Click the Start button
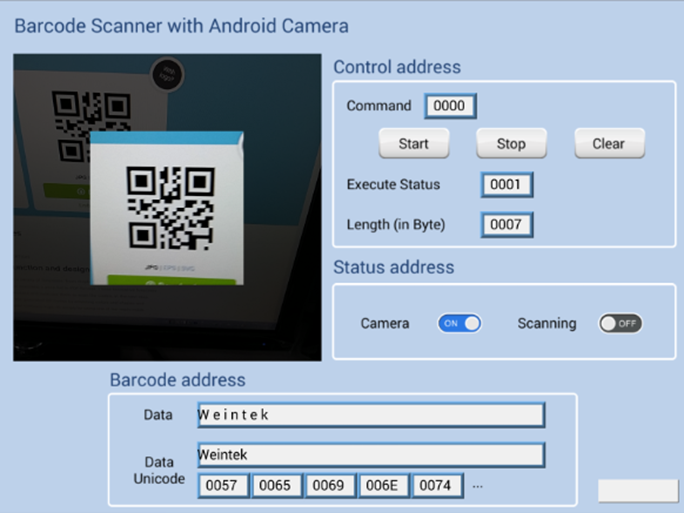Image resolution: width=684 pixels, height=513 pixels. pyautogui.click(x=414, y=143)
